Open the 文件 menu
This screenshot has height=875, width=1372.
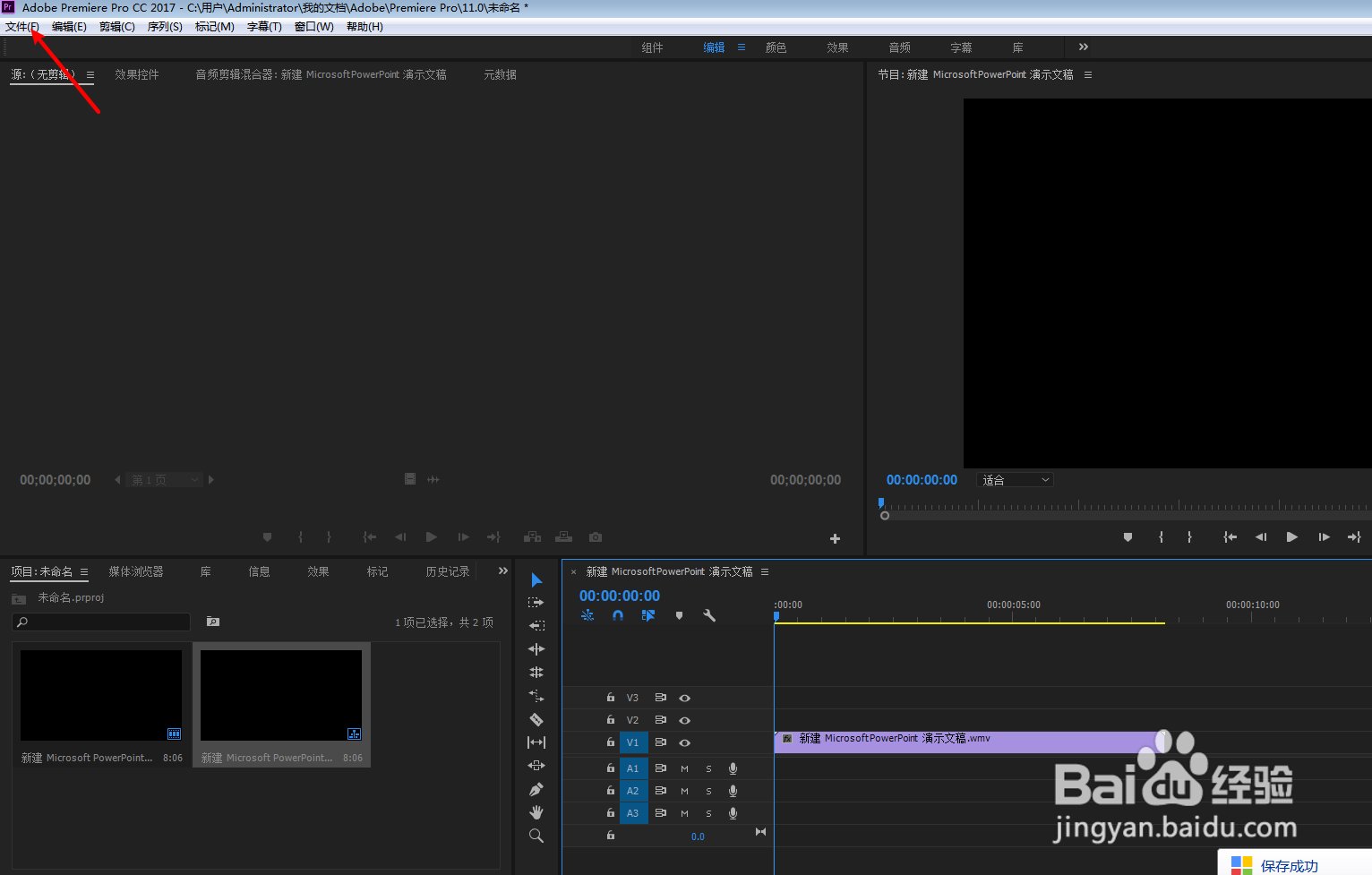pyautogui.click(x=22, y=26)
